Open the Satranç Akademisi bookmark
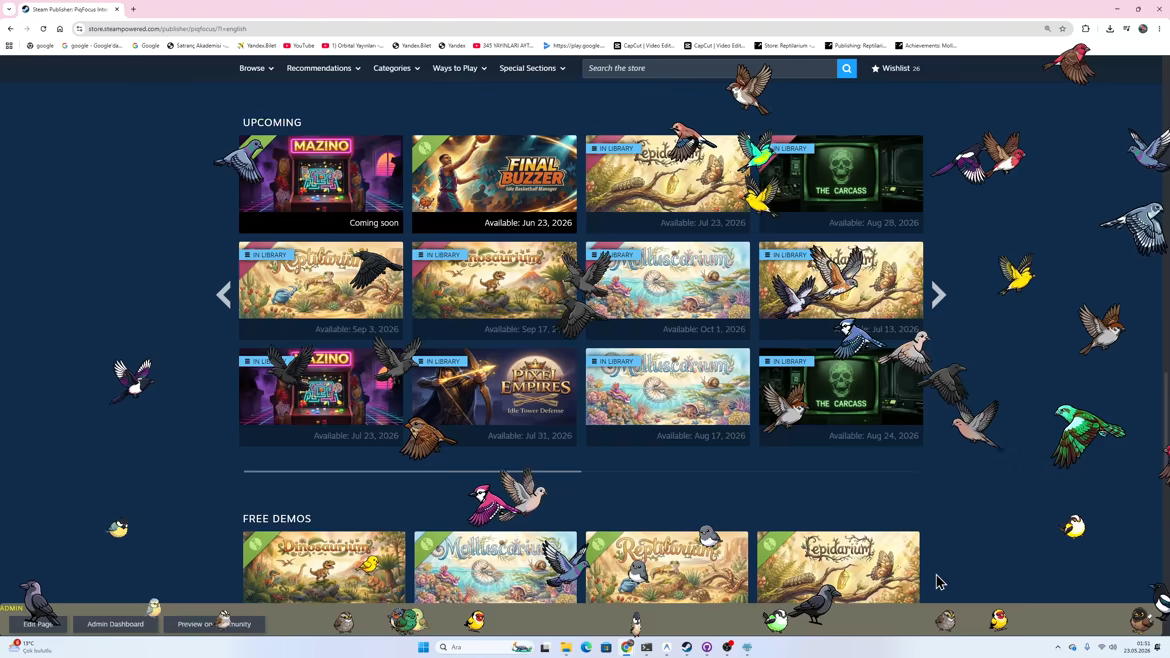 point(198,46)
